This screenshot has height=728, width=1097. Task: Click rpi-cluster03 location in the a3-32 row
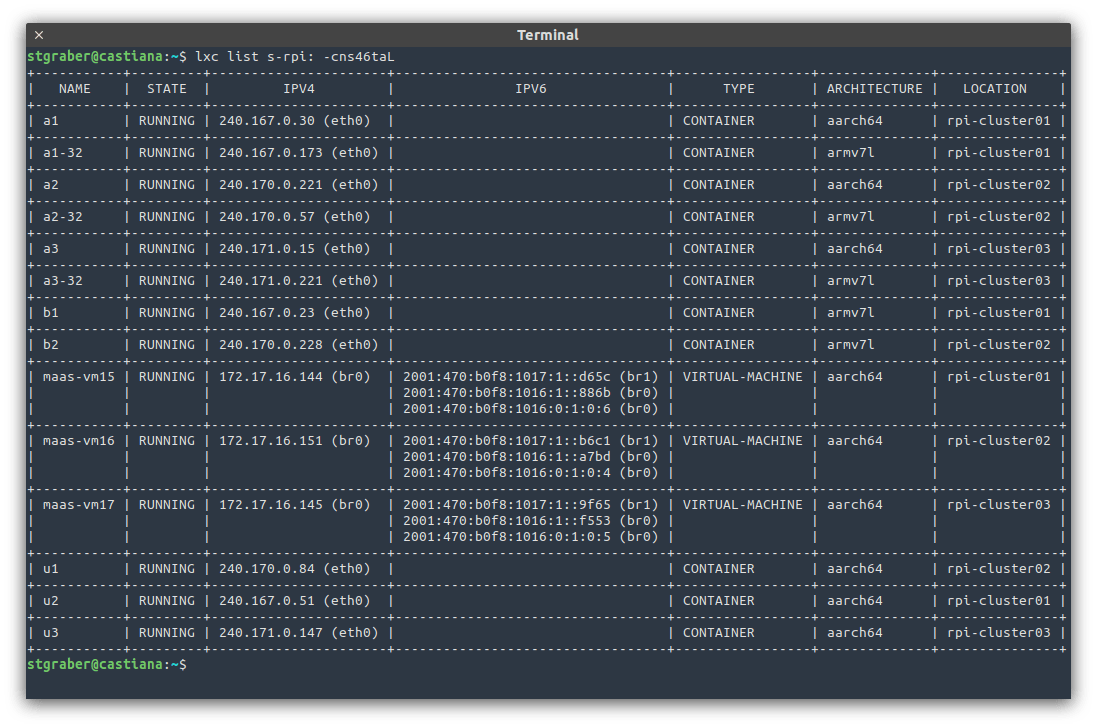(x=998, y=280)
